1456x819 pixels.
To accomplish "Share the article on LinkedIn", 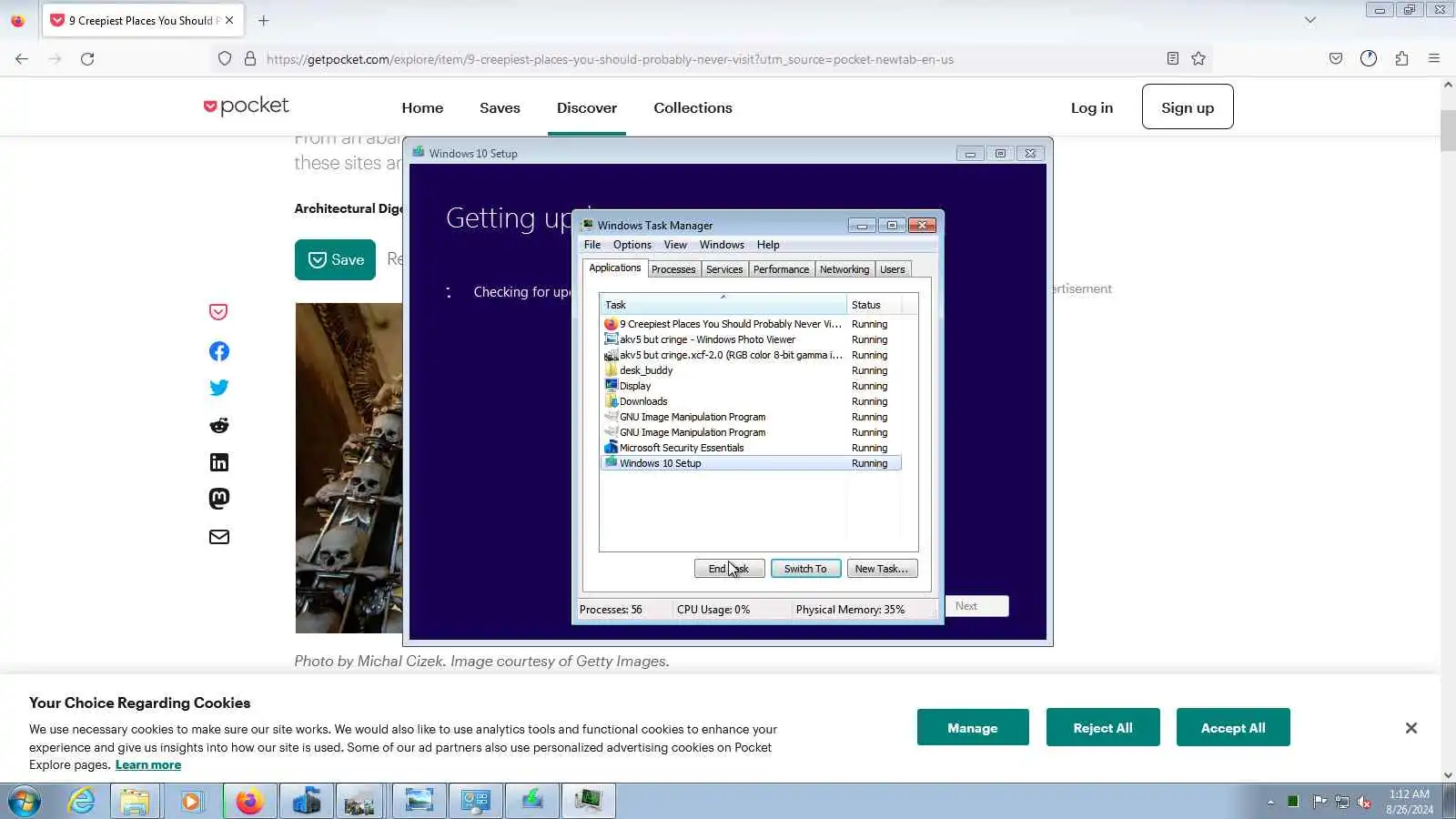I will click(x=218, y=462).
